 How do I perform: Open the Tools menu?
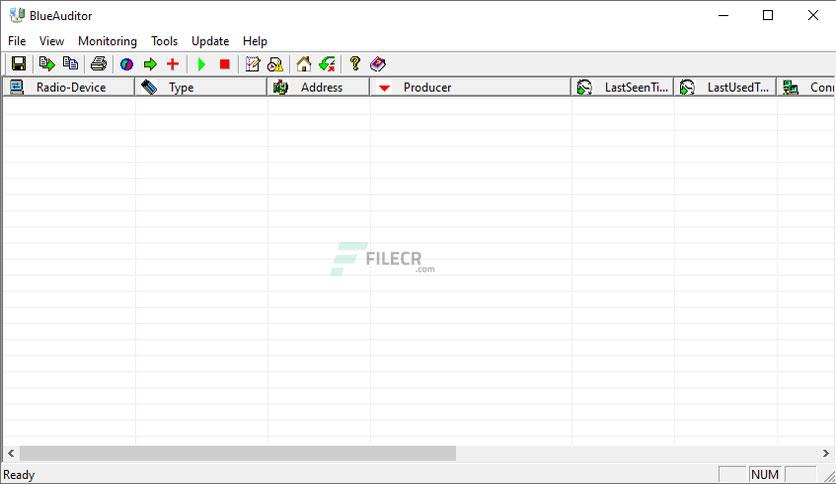(x=164, y=41)
